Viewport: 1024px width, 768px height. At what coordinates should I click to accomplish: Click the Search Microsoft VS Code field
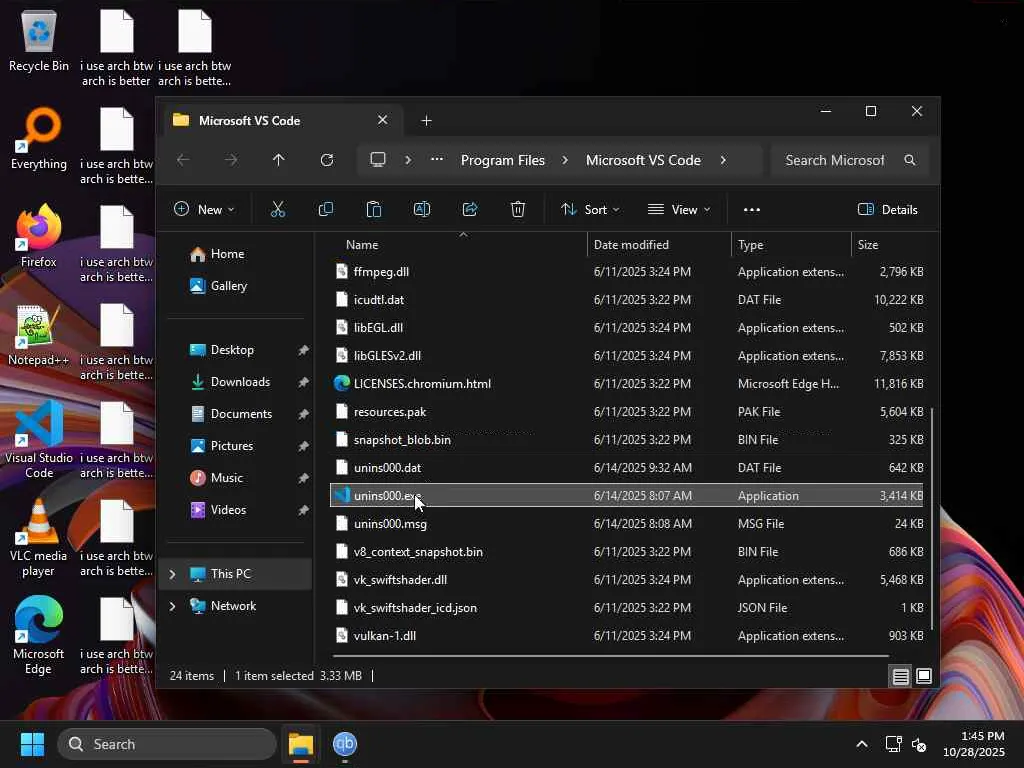[850, 160]
